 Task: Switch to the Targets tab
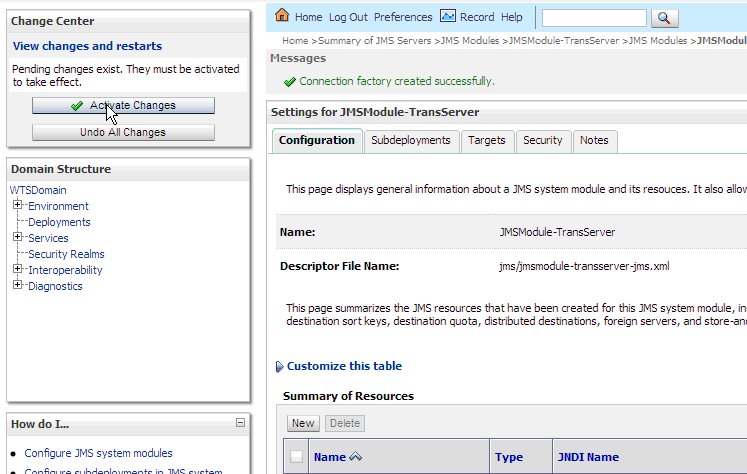click(486, 141)
